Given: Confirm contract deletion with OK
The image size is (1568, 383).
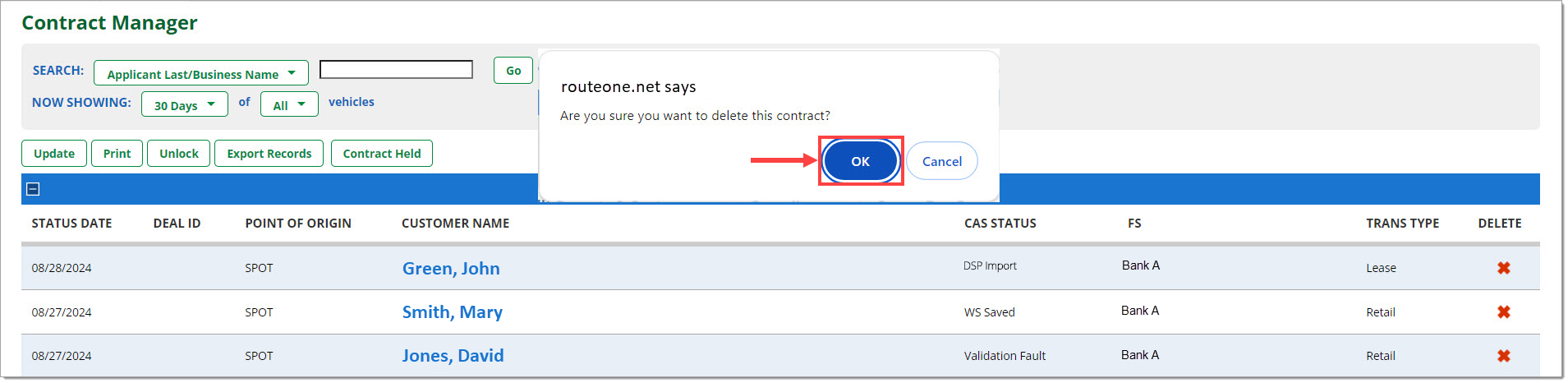Looking at the screenshot, I should (860, 161).
